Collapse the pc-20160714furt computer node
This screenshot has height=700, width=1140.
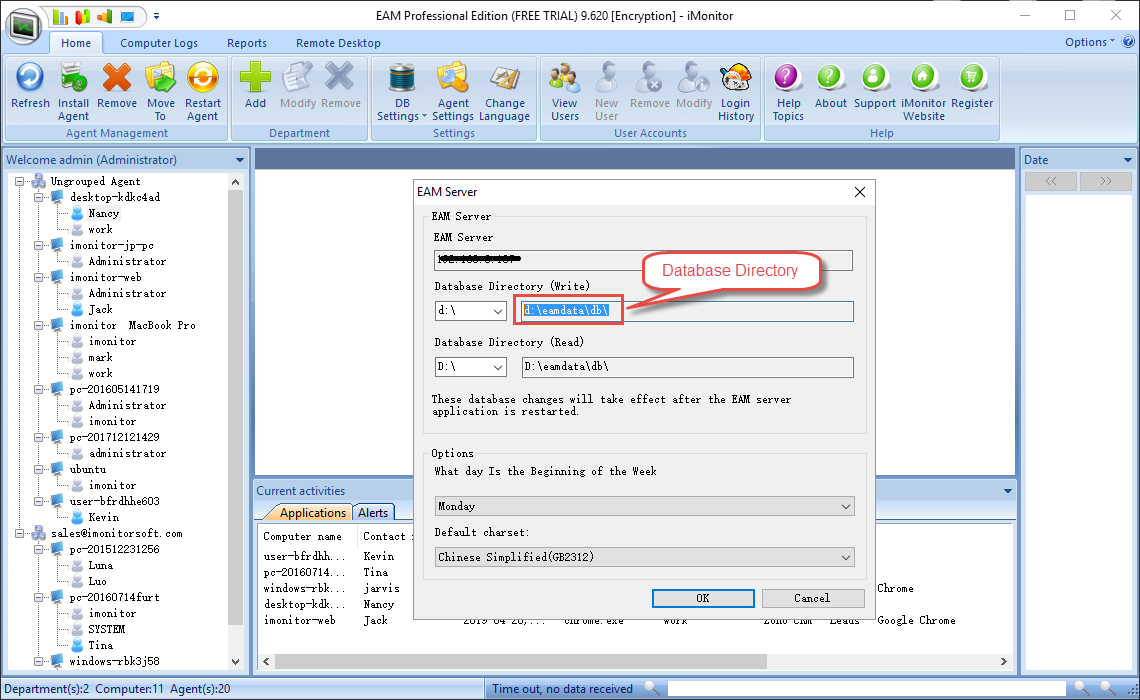click(x=38, y=597)
